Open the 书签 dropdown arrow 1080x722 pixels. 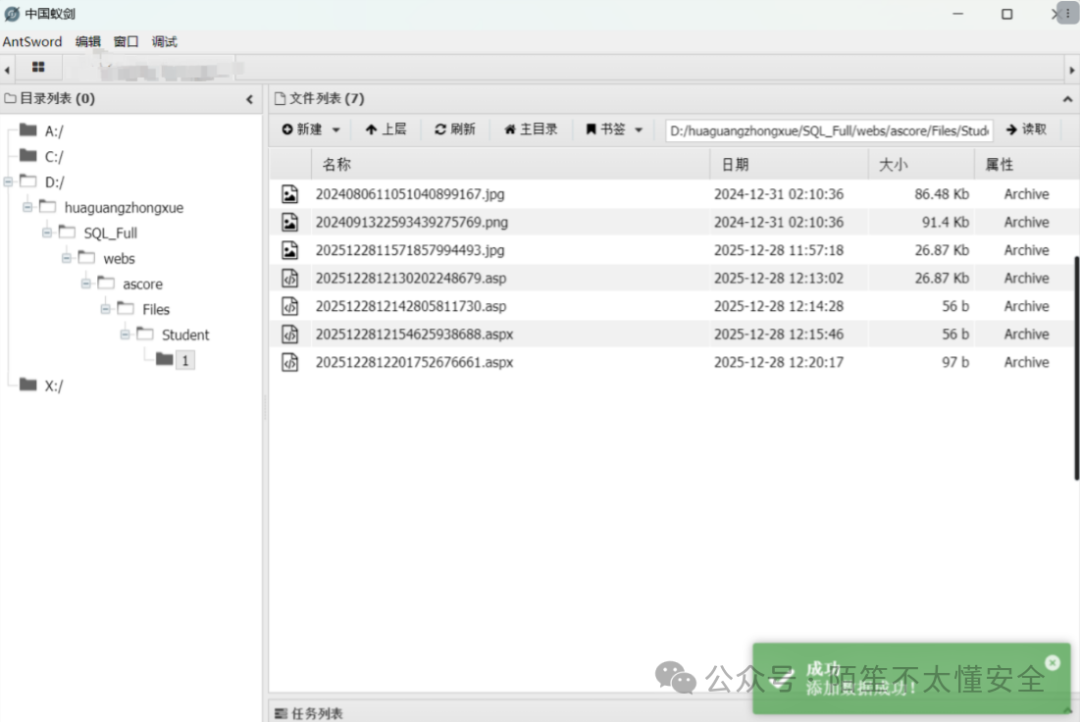tap(638, 129)
